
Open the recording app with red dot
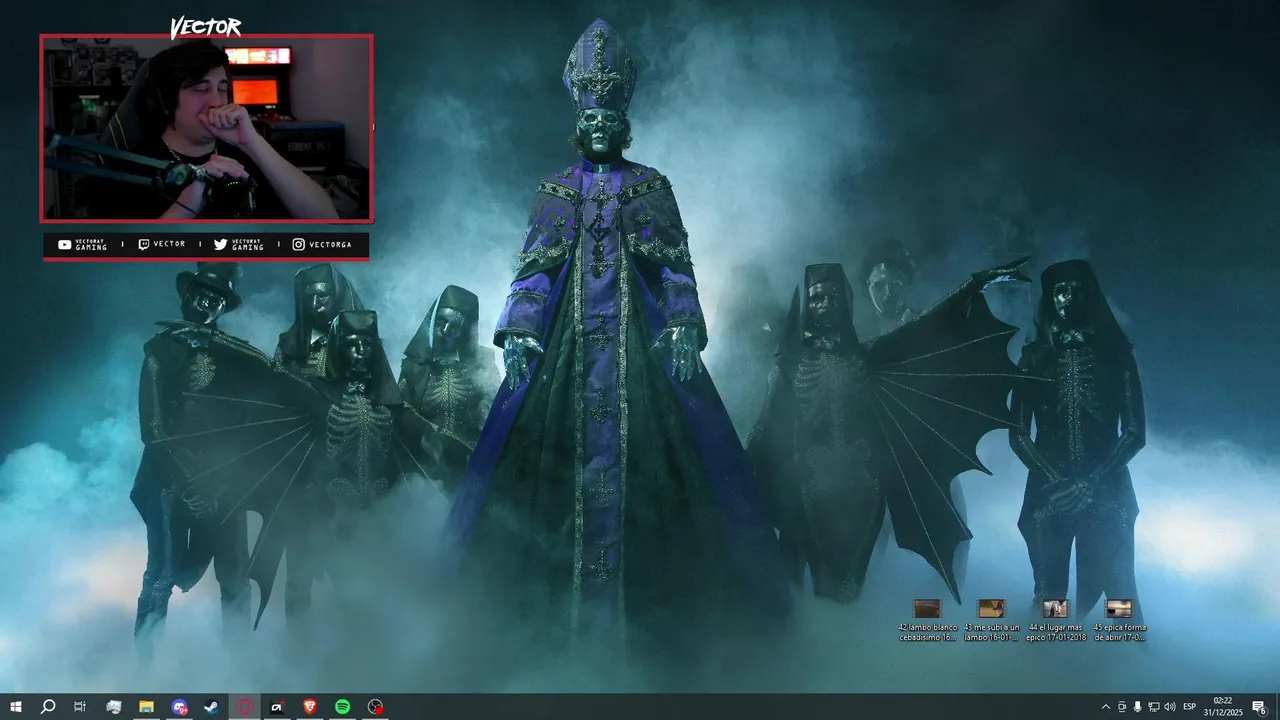click(x=375, y=707)
